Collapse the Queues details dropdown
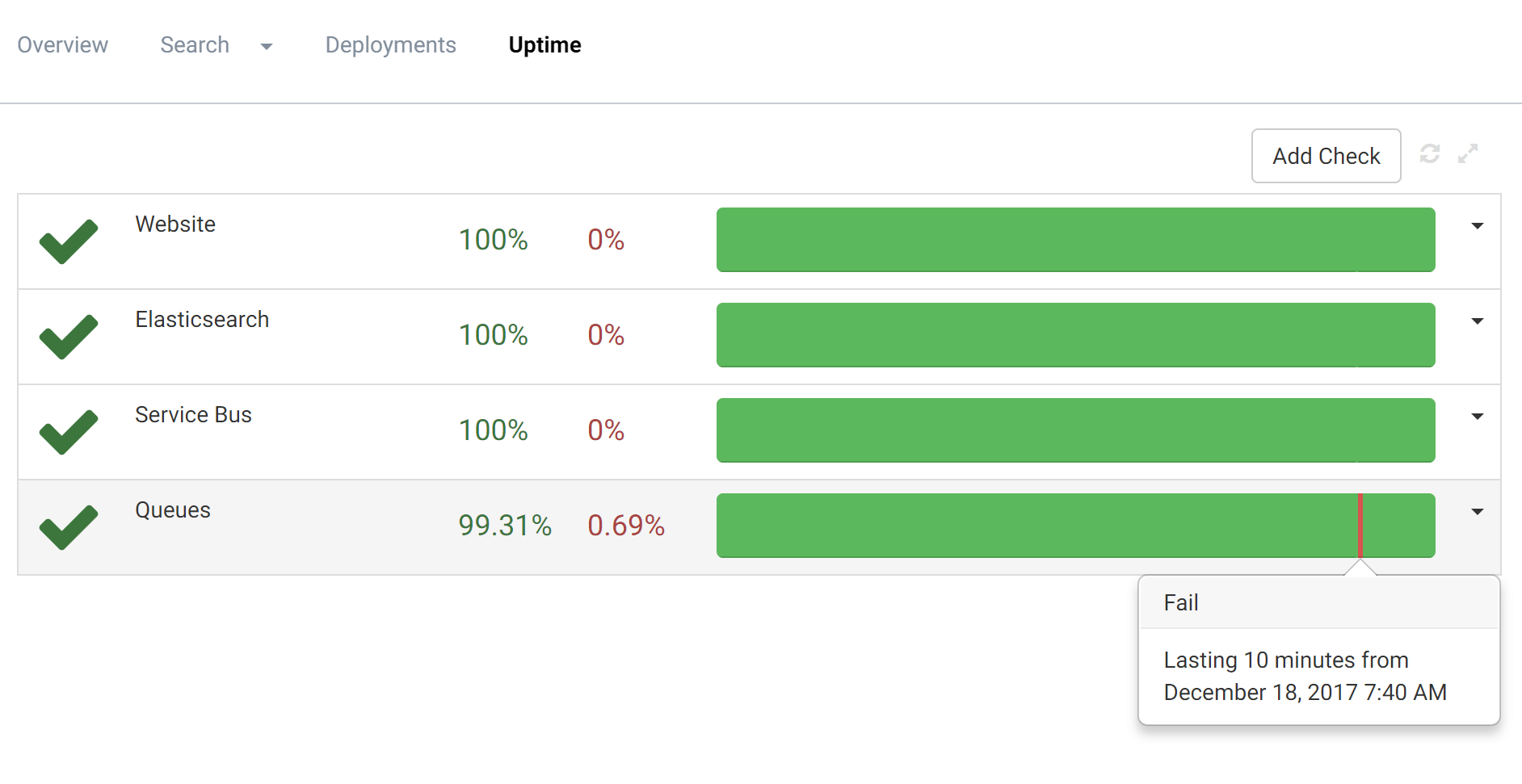 pyautogui.click(x=1478, y=512)
